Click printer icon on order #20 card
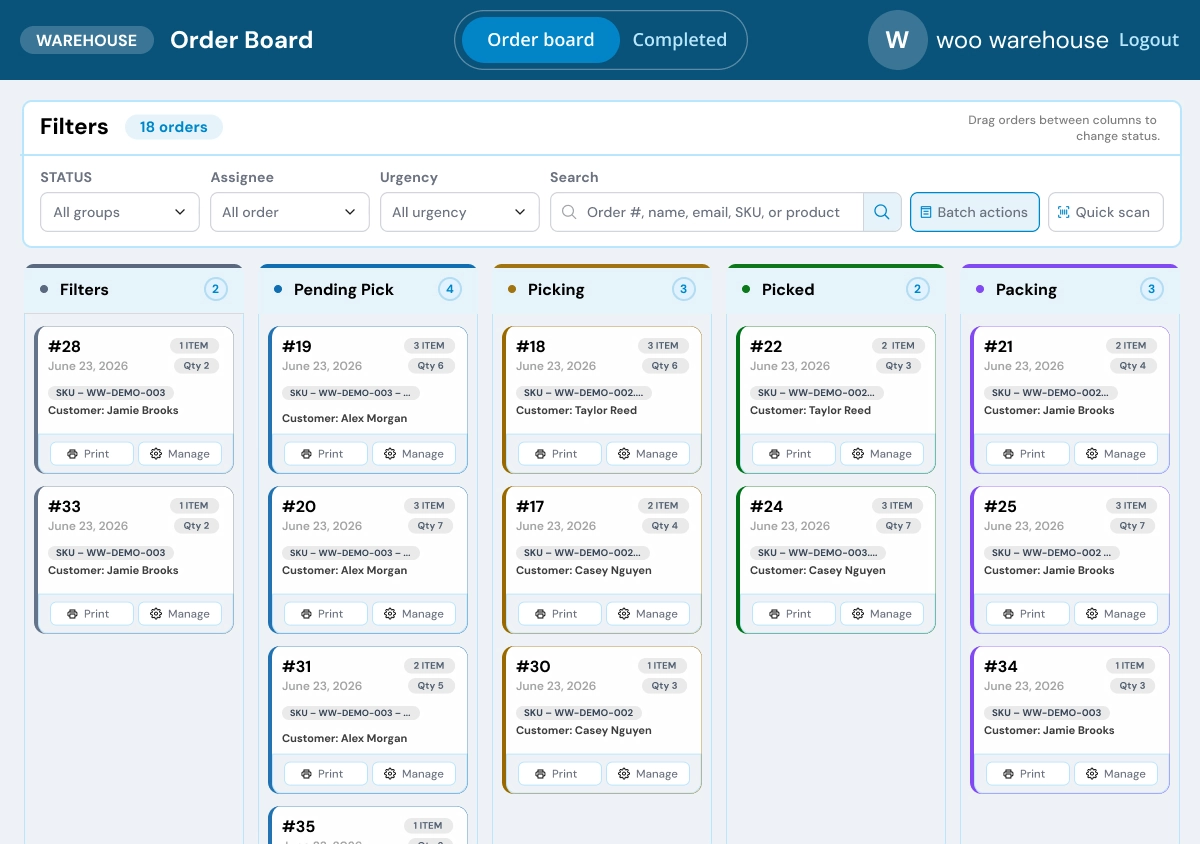The width and height of the screenshot is (1200, 844). pos(306,614)
